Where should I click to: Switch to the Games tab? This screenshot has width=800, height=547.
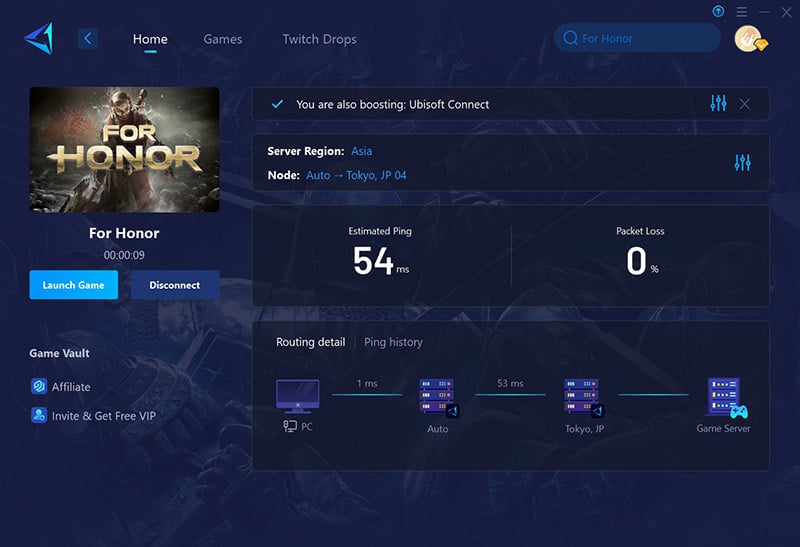[222, 39]
